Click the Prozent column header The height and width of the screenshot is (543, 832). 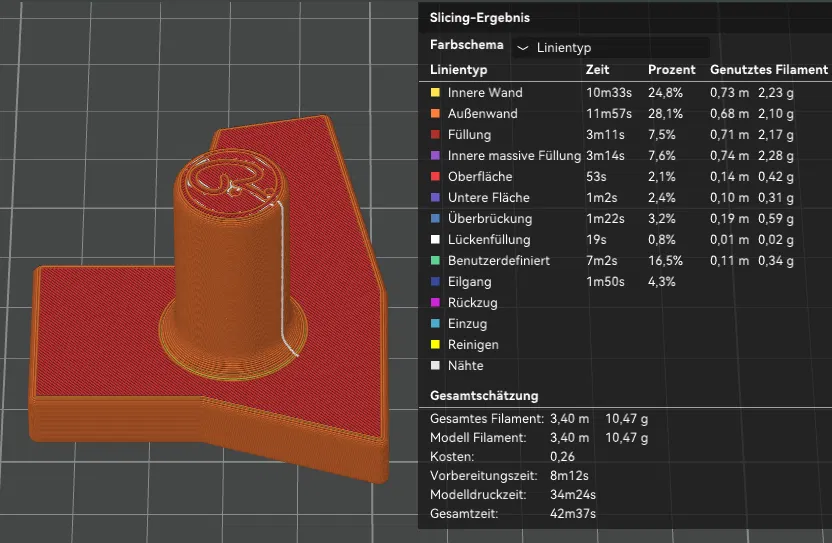pos(671,70)
